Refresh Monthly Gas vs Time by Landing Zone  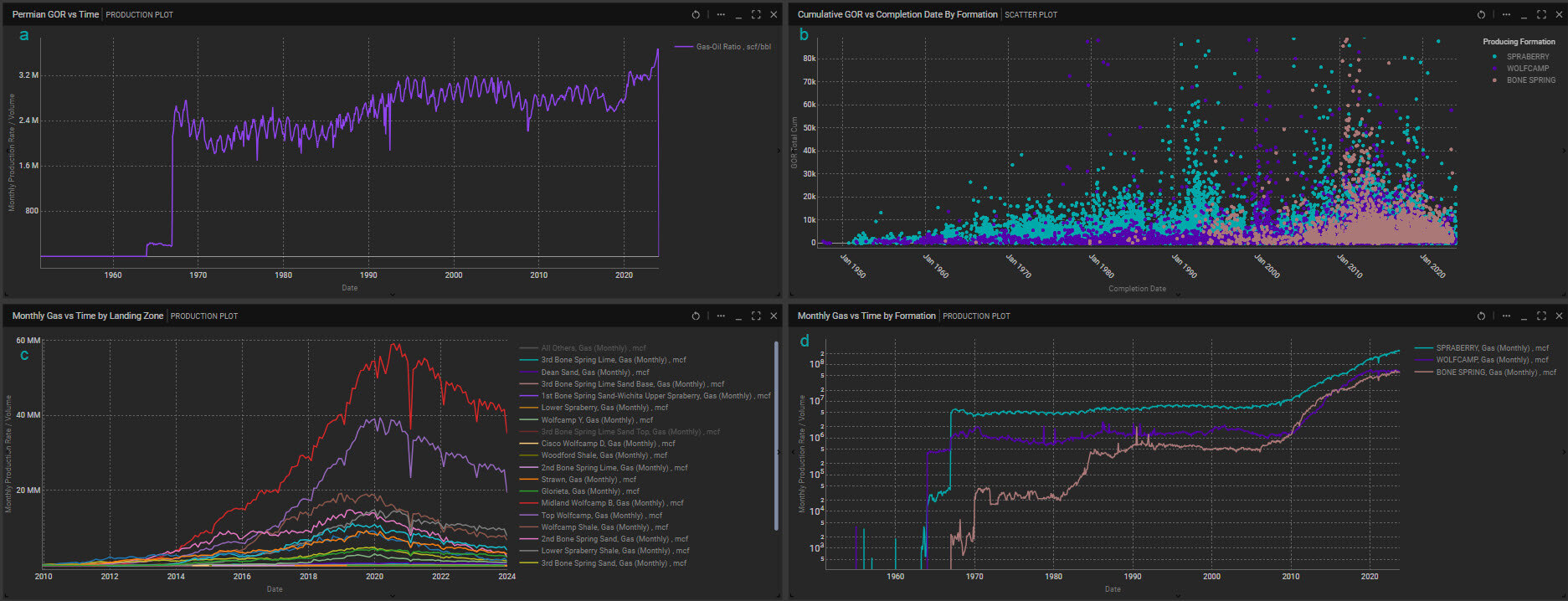point(696,316)
